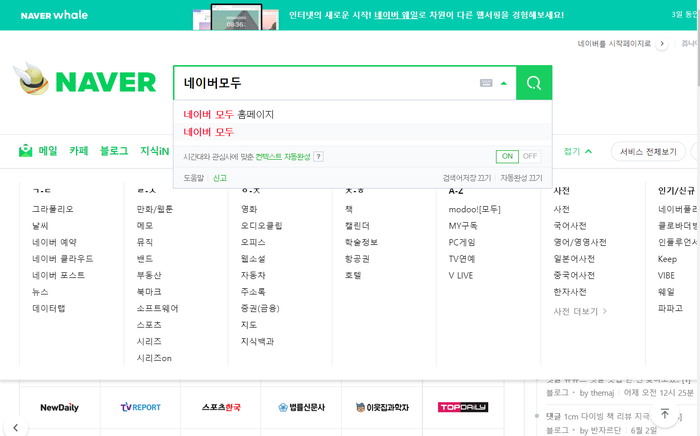Turn context autocomplete OFF
Image resolution: width=700 pixels, height=436 pixels.
530,156
